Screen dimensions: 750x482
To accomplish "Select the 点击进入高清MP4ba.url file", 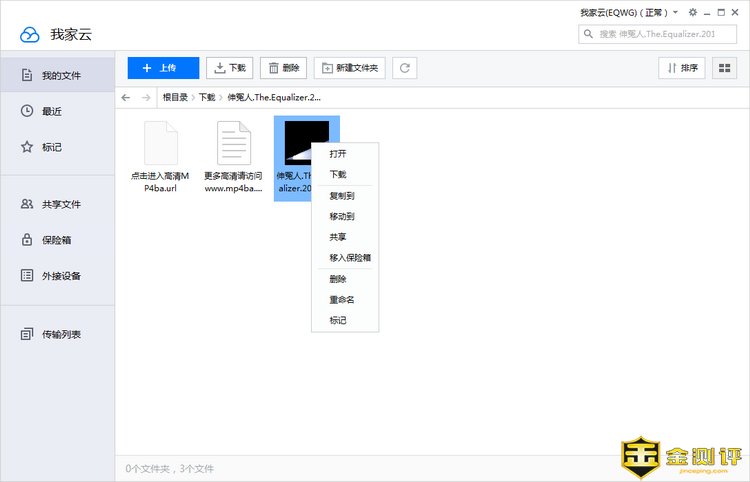I will point(160,156).
